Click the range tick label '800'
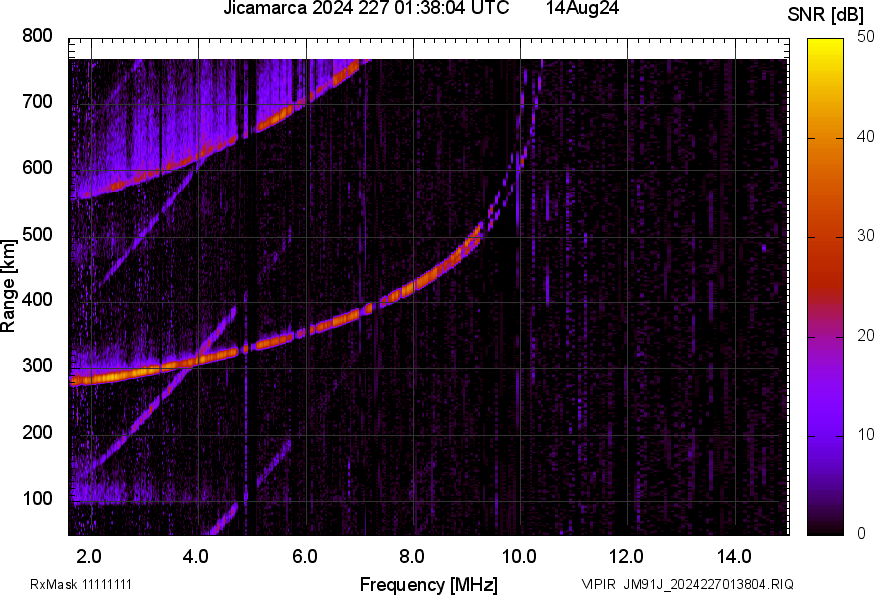Viewport: 874px width, 595px height. pyautogui.click(x=37, y=36)
